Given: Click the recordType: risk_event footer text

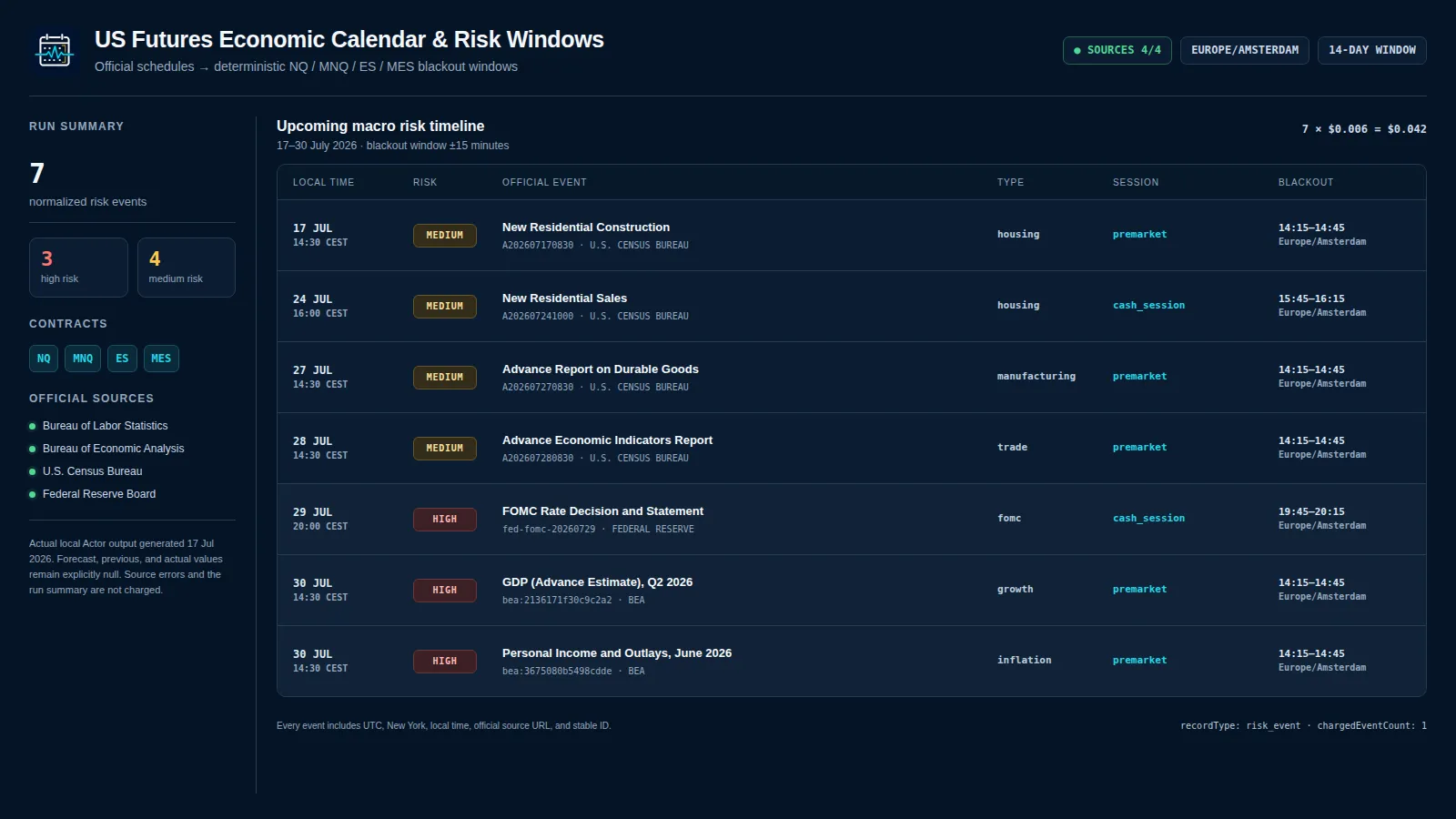Looking at the screenshot, I should click(1240, 726).
